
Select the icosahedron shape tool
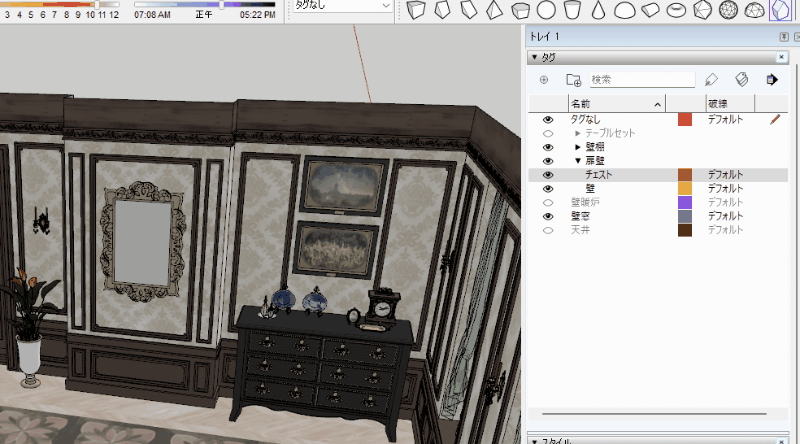click(x=703, y=10)
